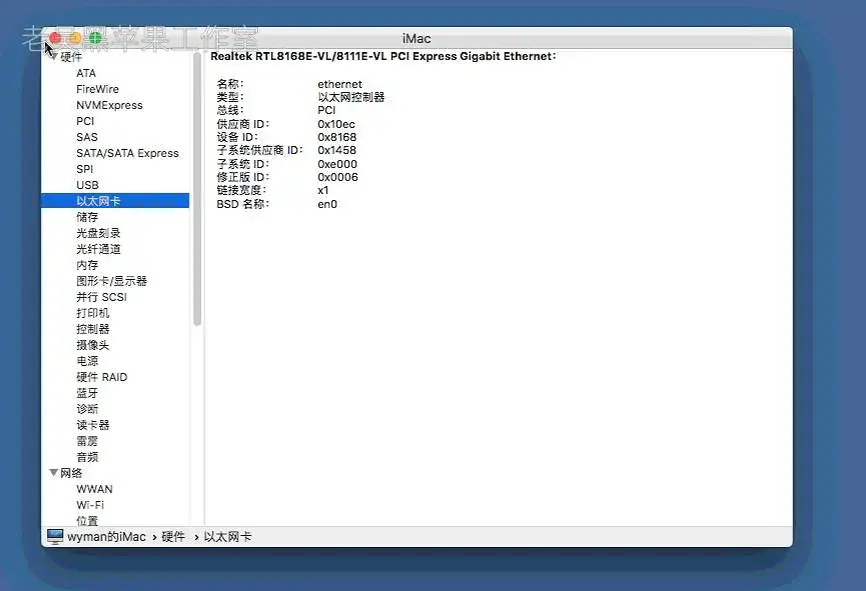The height and width of the screenshot is (591, 866).
Task: Click the subsystem ID value 0xe000
Action: tap(337, 164)
